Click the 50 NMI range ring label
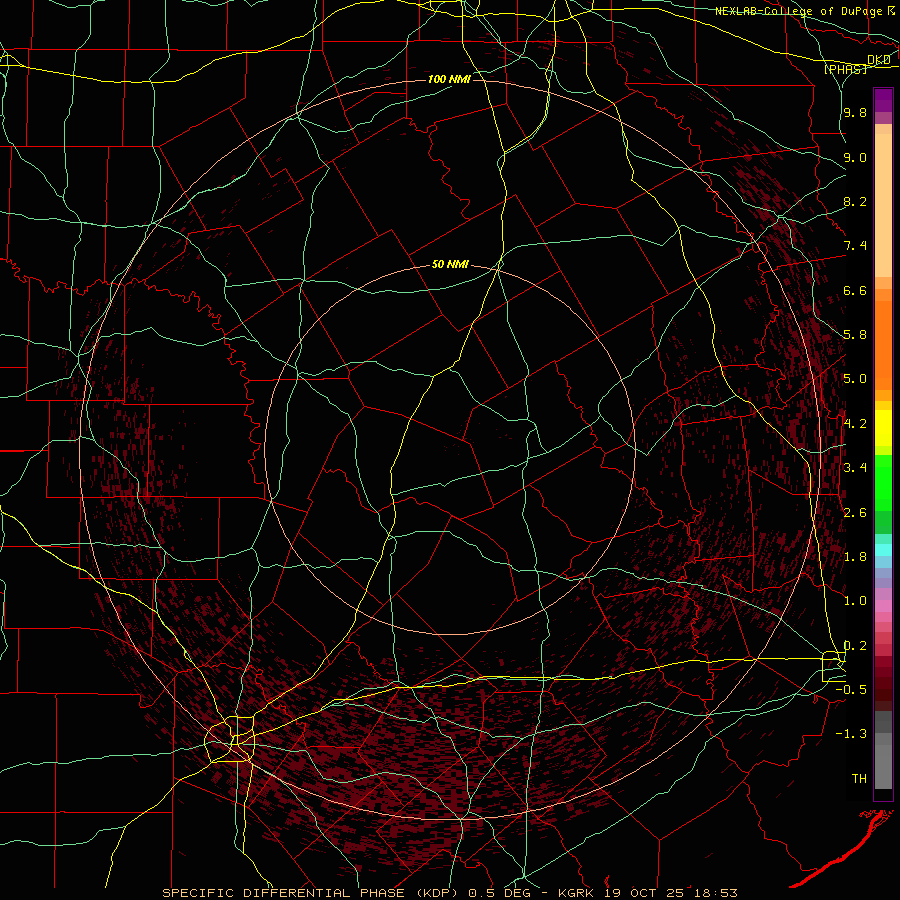This screenshot has width=900, height=900. click(450, 265)
